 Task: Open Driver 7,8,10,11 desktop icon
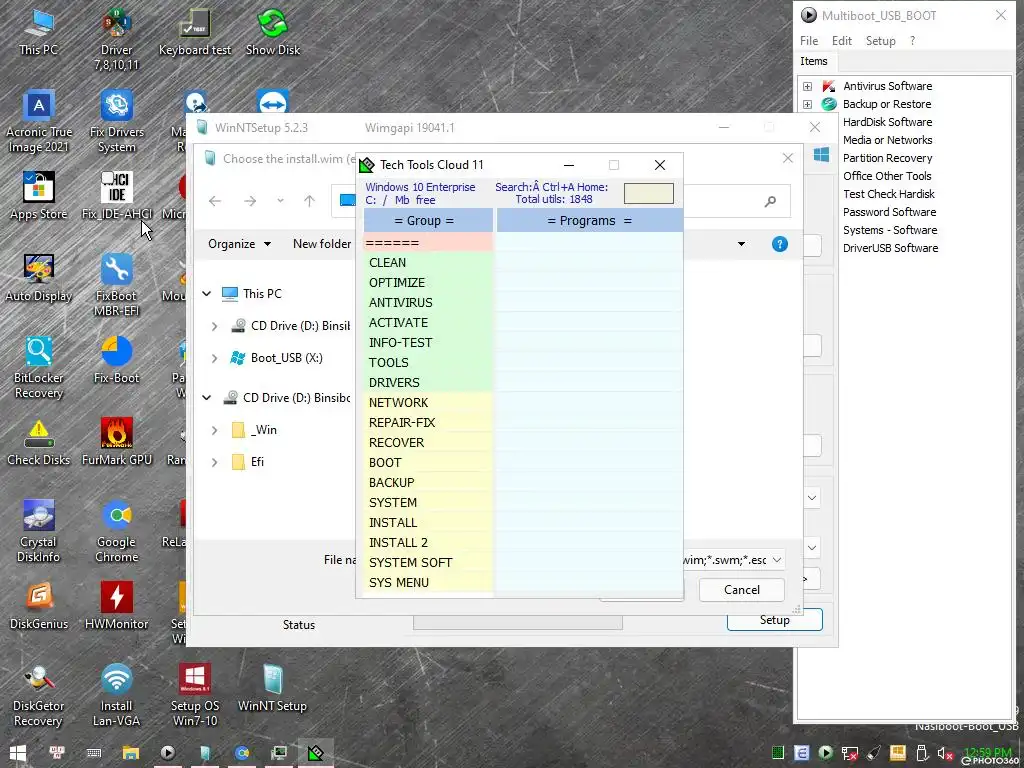[116, 39]
